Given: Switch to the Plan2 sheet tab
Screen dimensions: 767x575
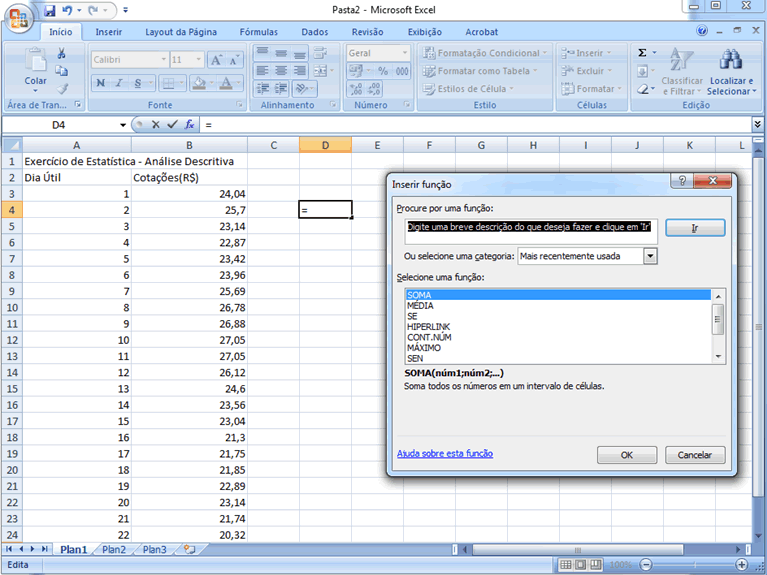Looking at the screenshot, I should (114, 549).
